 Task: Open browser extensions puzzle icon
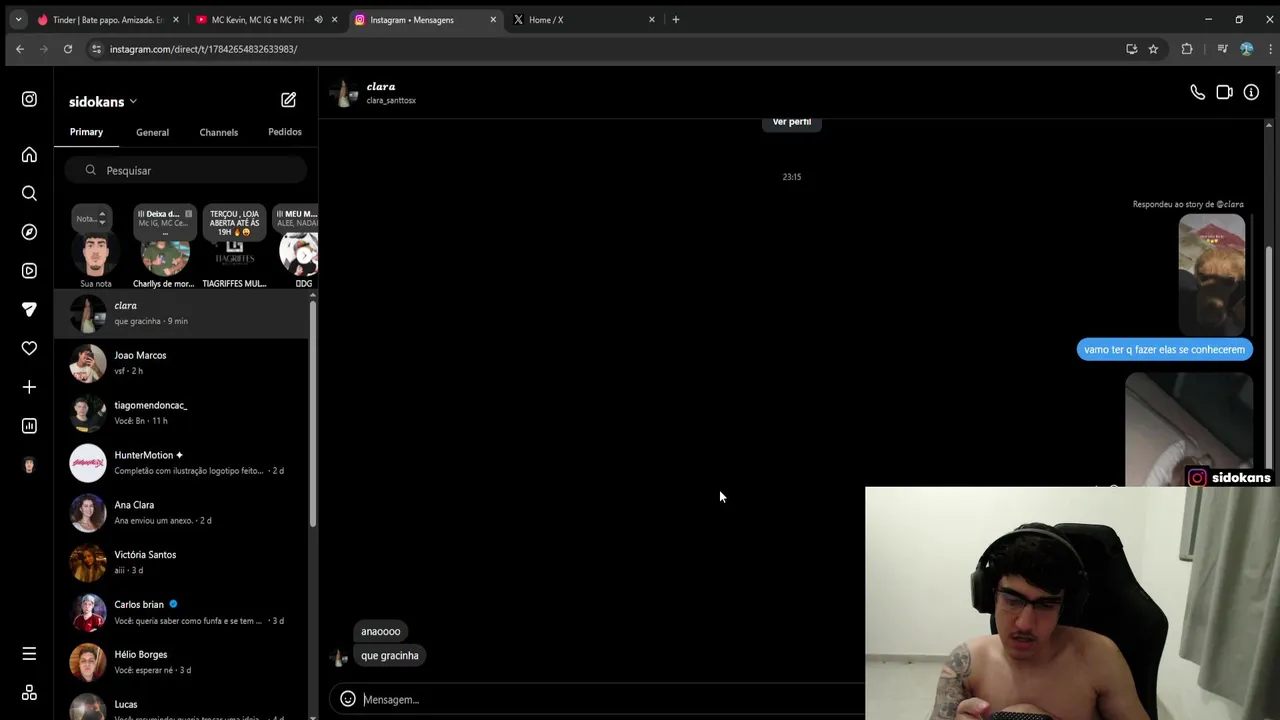[x=1187, y=49]
